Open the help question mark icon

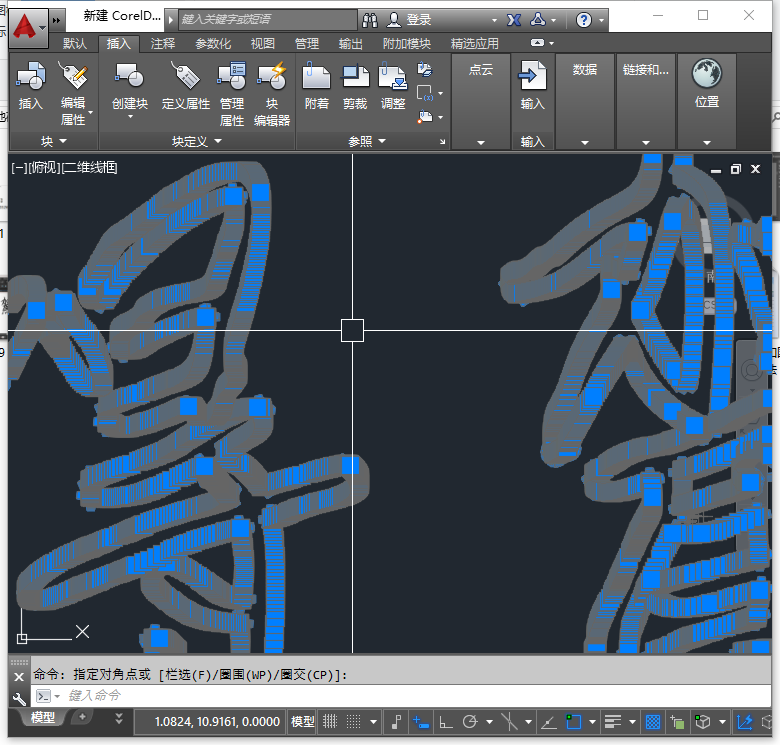pos(584,20)
